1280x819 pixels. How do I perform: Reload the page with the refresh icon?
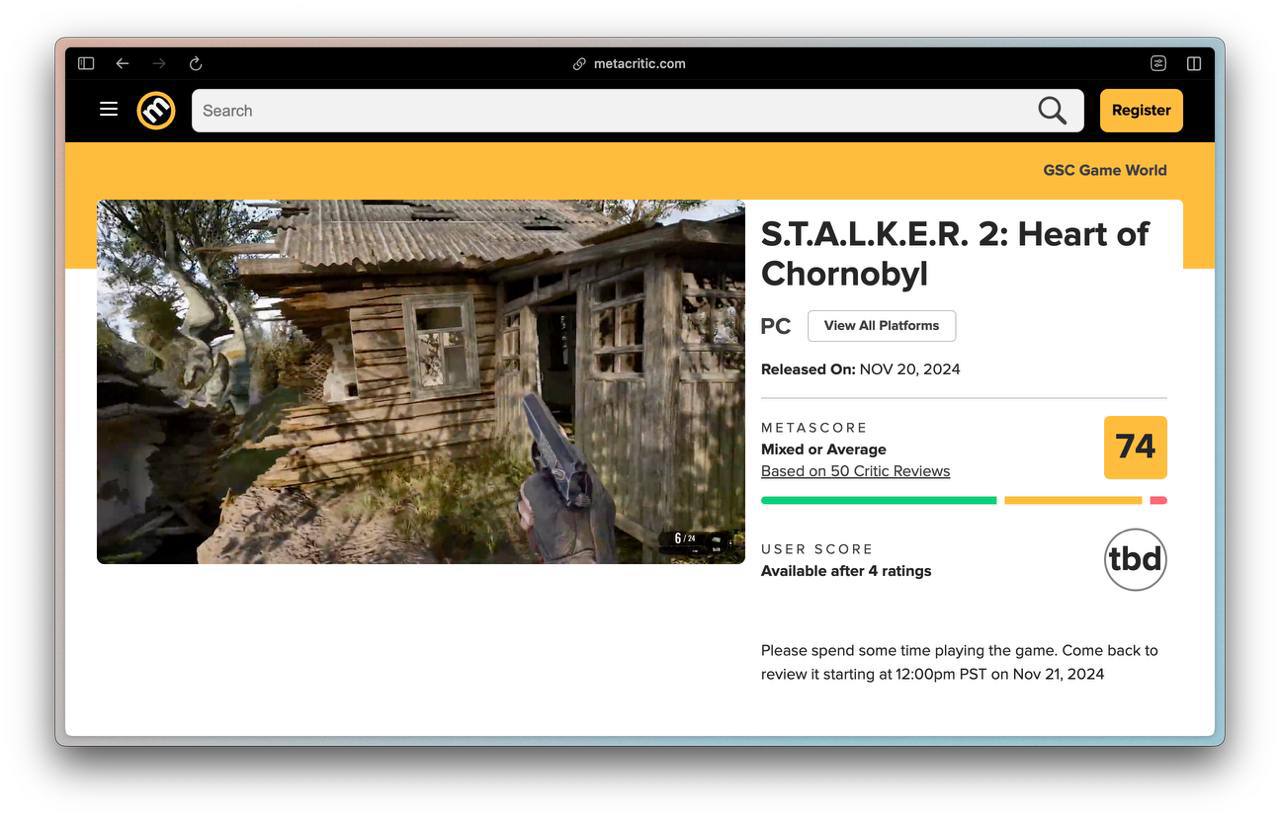pyautogui.click(x=196, y=63)
